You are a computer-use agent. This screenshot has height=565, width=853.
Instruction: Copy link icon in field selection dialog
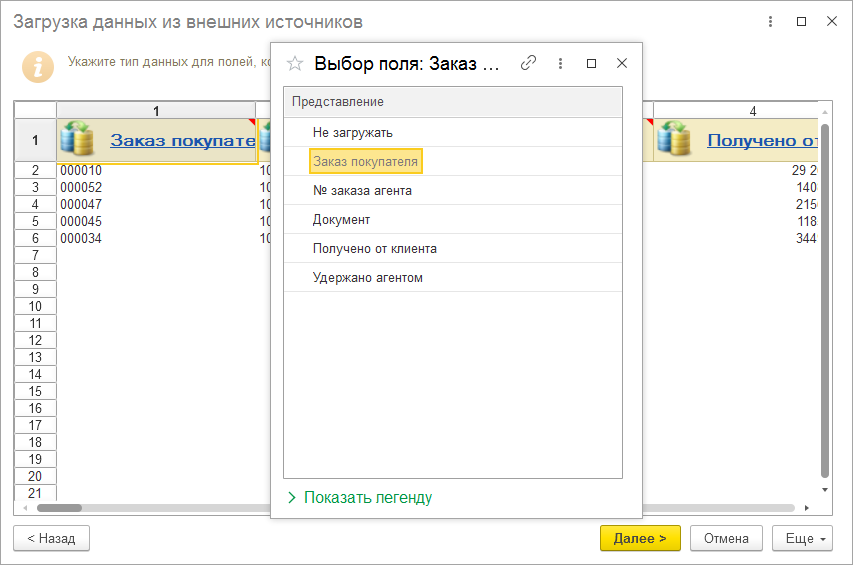[x=529, y=63]
